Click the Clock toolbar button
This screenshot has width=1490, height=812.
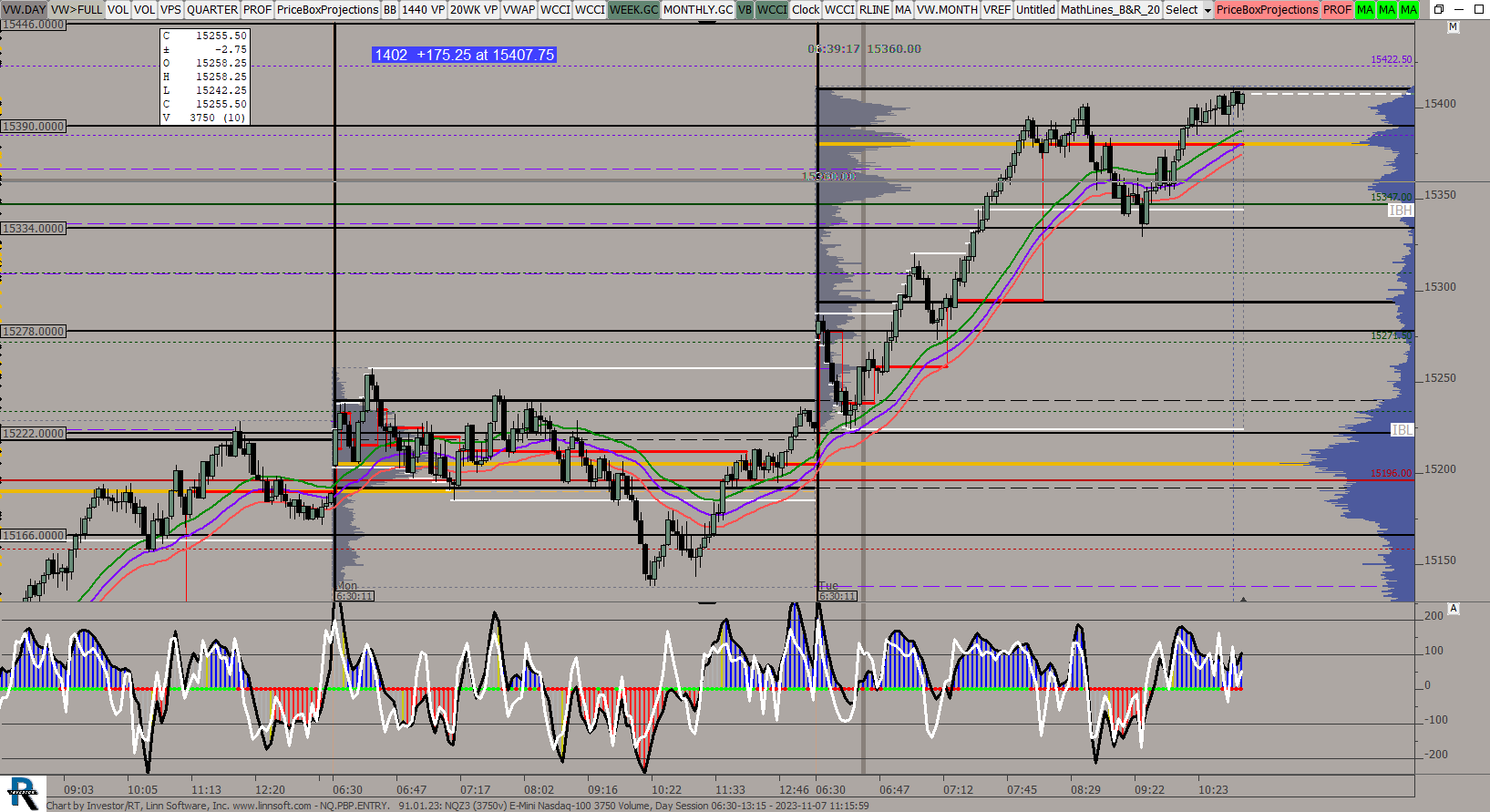tap(806, 9)
